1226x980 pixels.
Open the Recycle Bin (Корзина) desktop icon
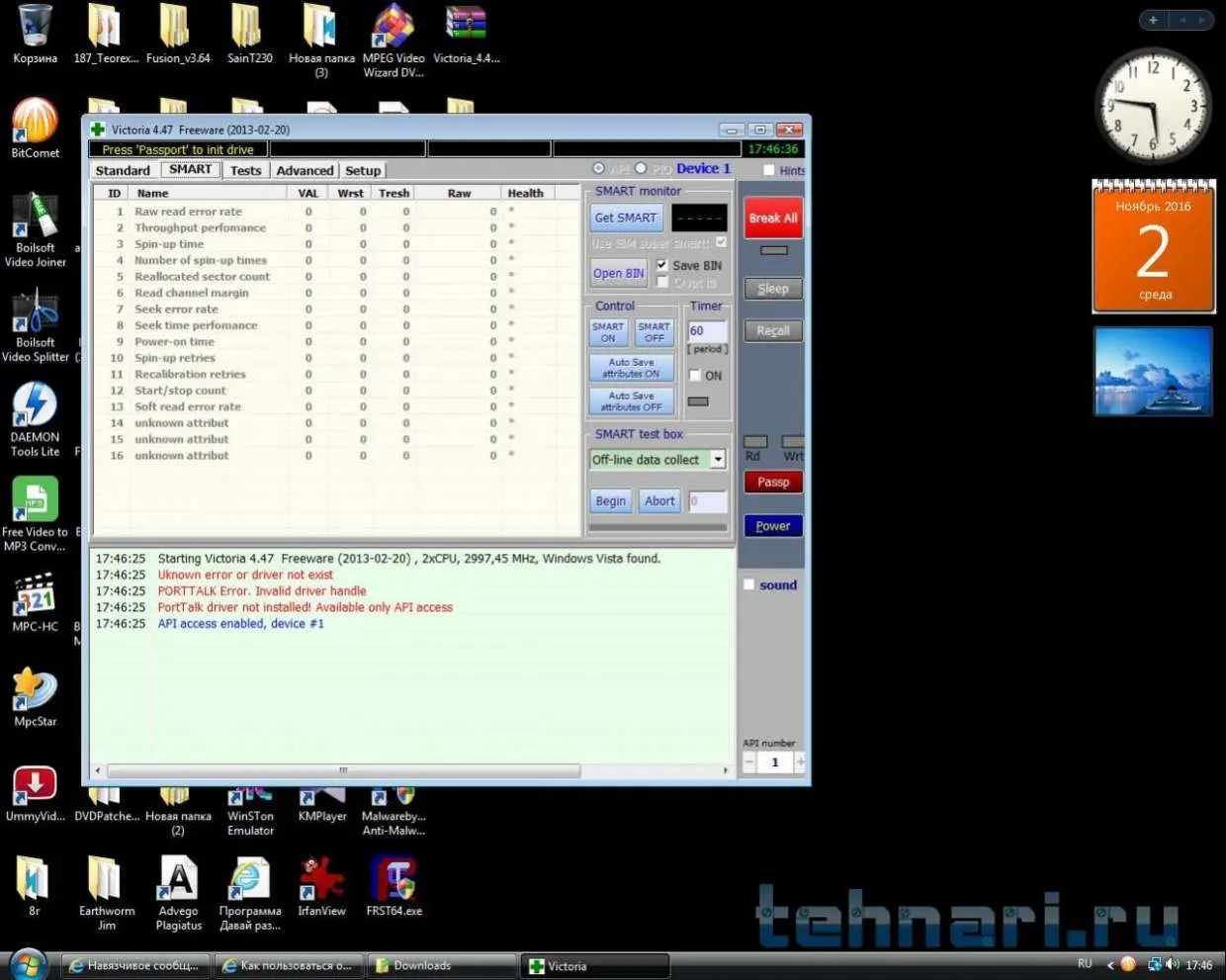pos(35,35)
